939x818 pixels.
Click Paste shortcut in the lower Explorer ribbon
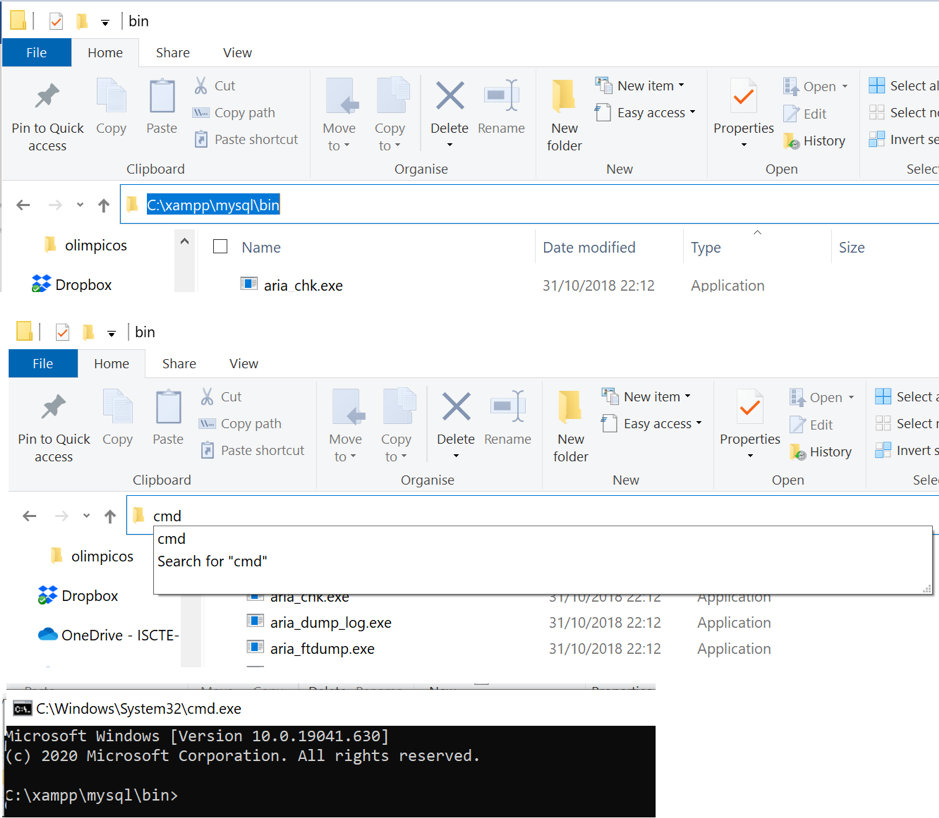point(262,451)
